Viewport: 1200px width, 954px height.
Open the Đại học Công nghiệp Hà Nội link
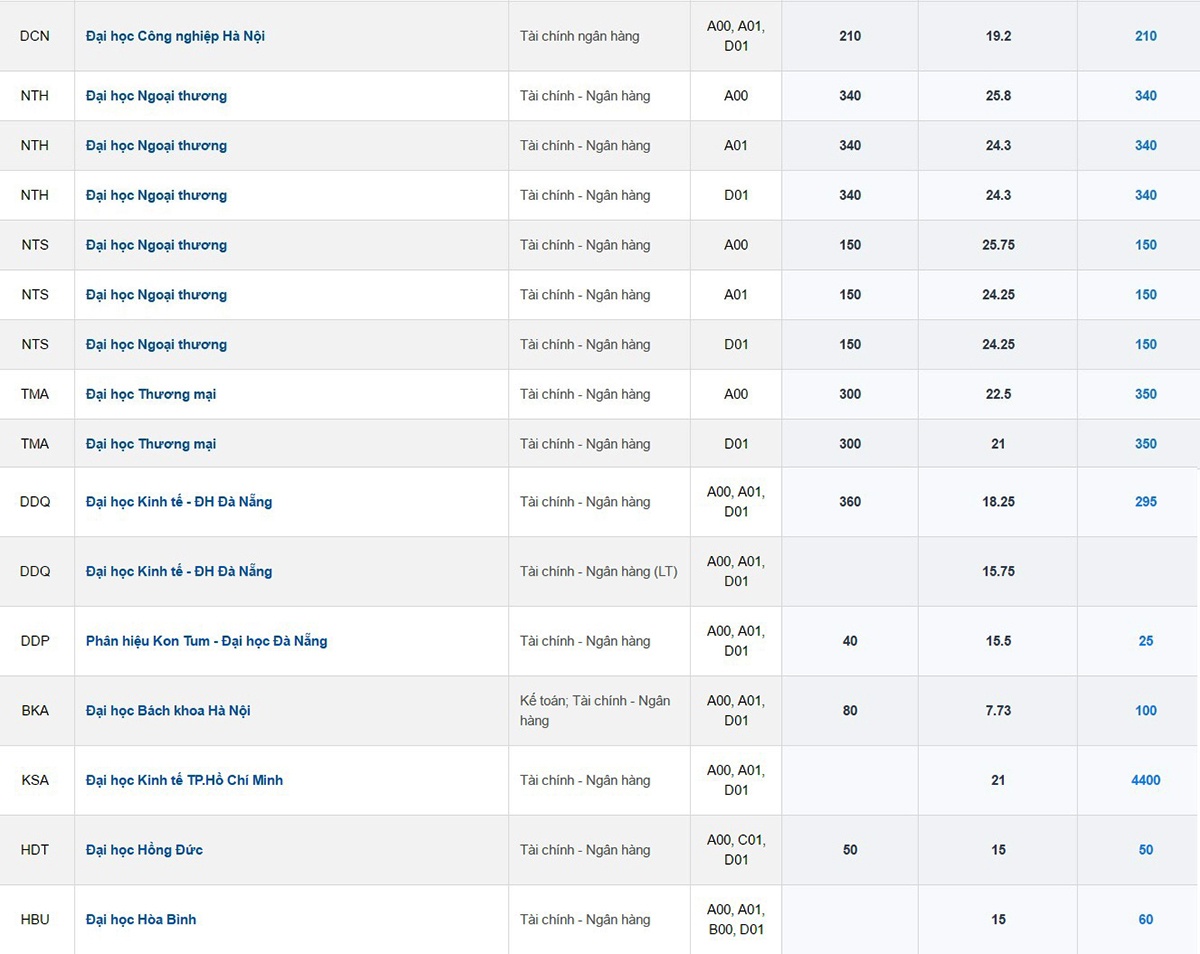(x=175, y=36)
